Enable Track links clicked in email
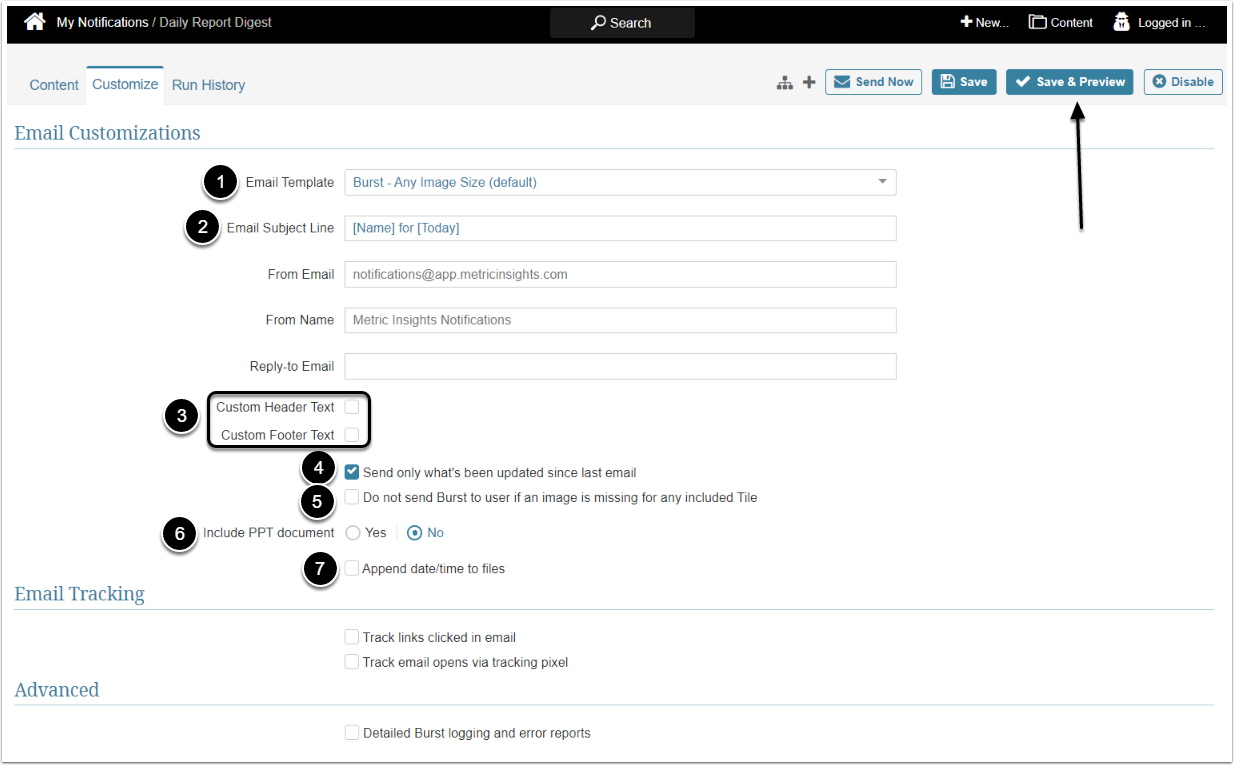1234x765 pixels. (x=352, y=637)
